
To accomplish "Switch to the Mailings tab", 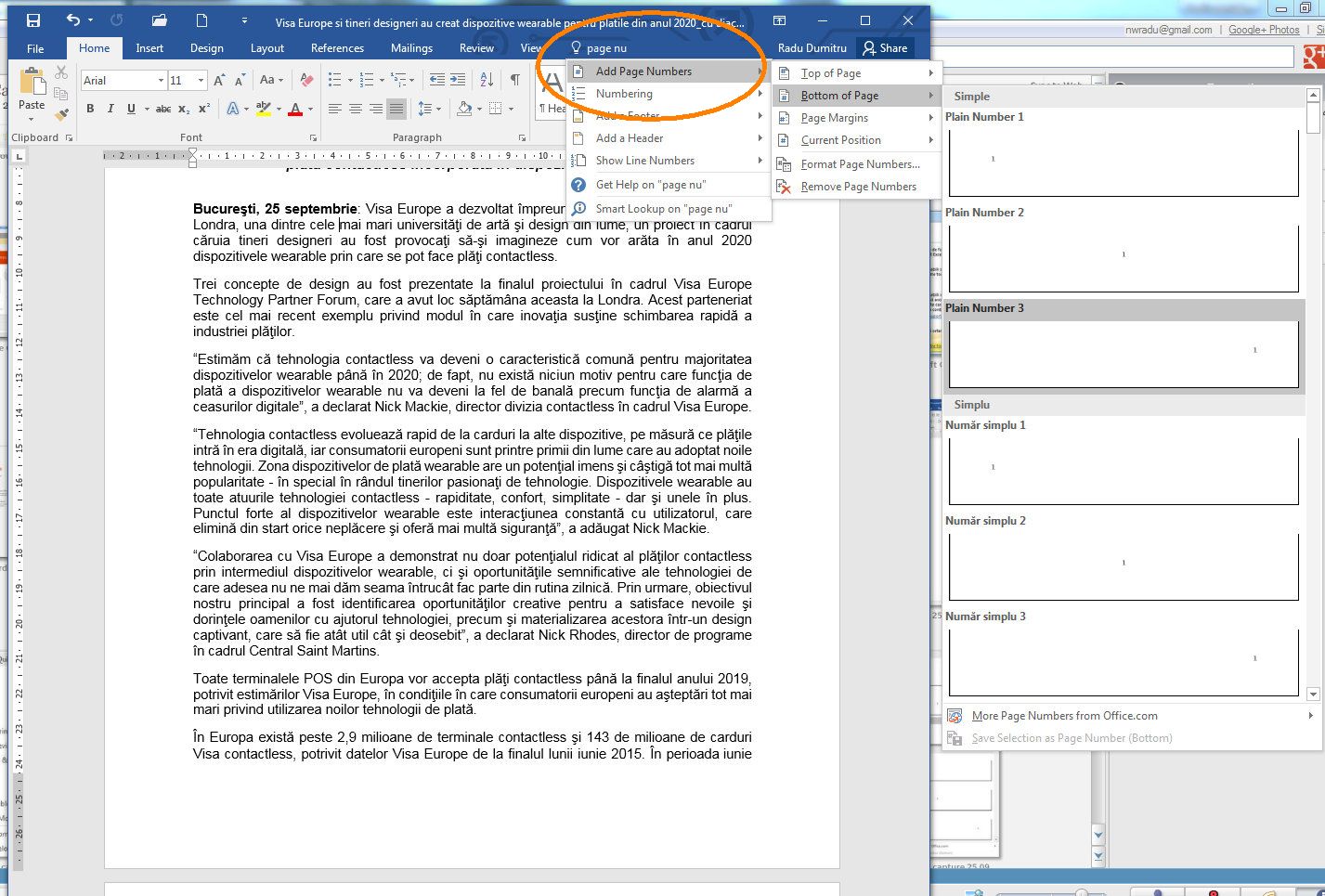I will pyautogui.click(x=411, y=48).
